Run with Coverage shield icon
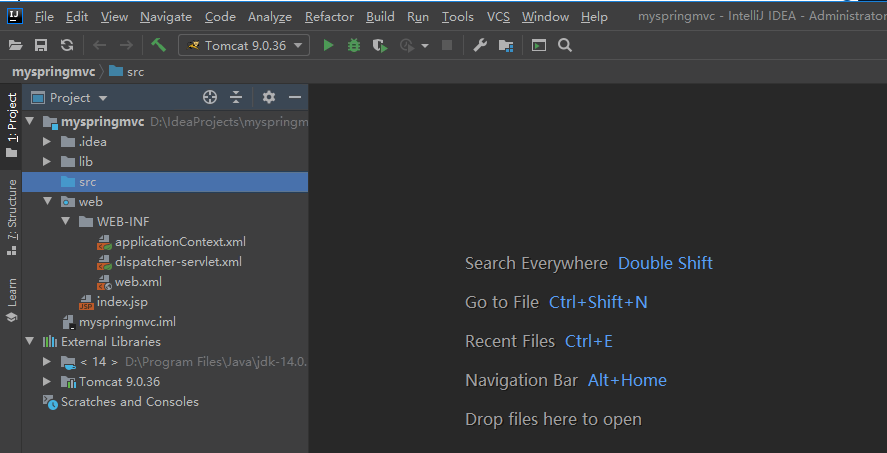Viewport: 887px width, 453px height. click(380, 45)
